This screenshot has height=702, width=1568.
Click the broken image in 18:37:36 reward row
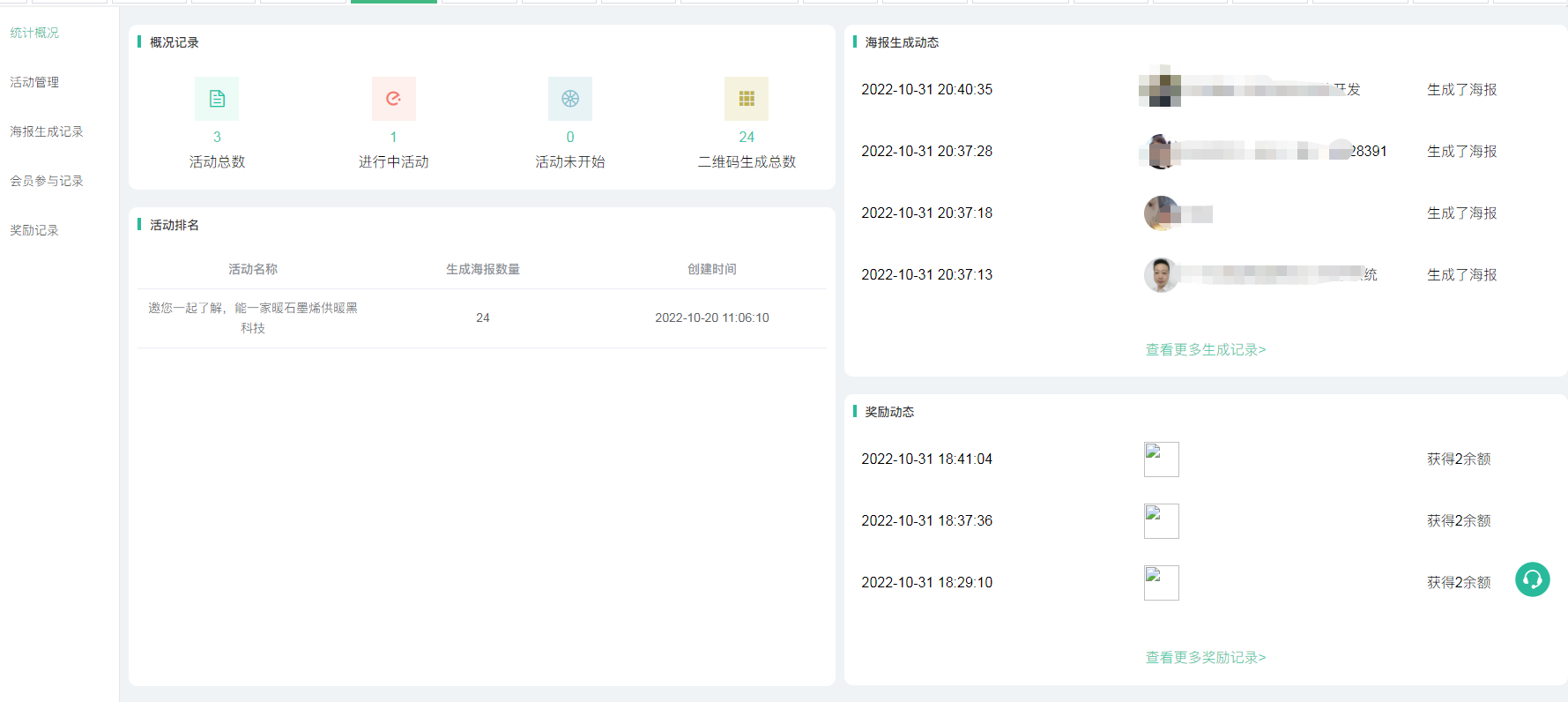1161,521
